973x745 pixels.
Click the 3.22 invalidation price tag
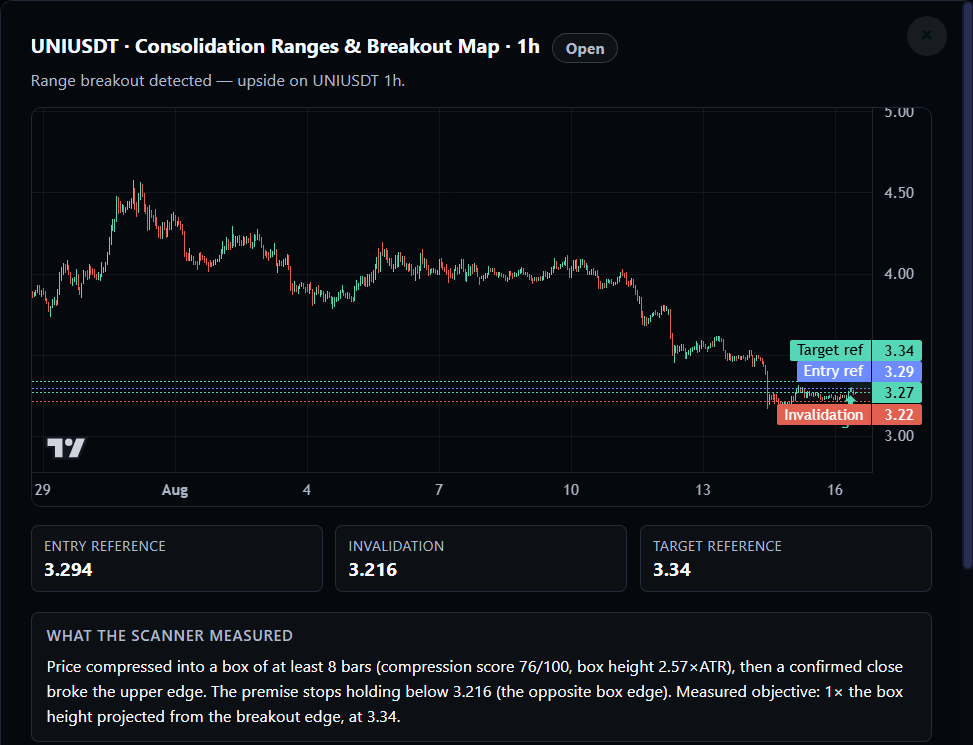click(x=897, y=414)
